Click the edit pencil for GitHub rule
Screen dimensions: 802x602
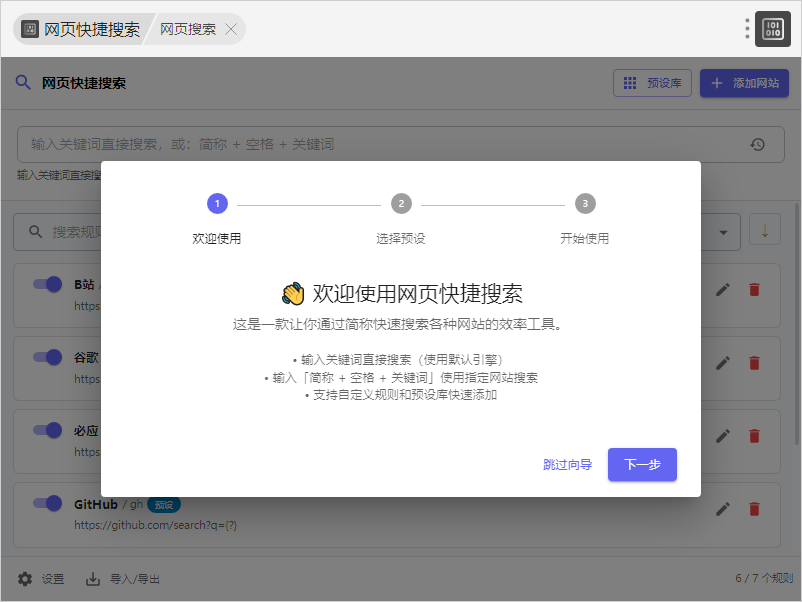point(723,509)
